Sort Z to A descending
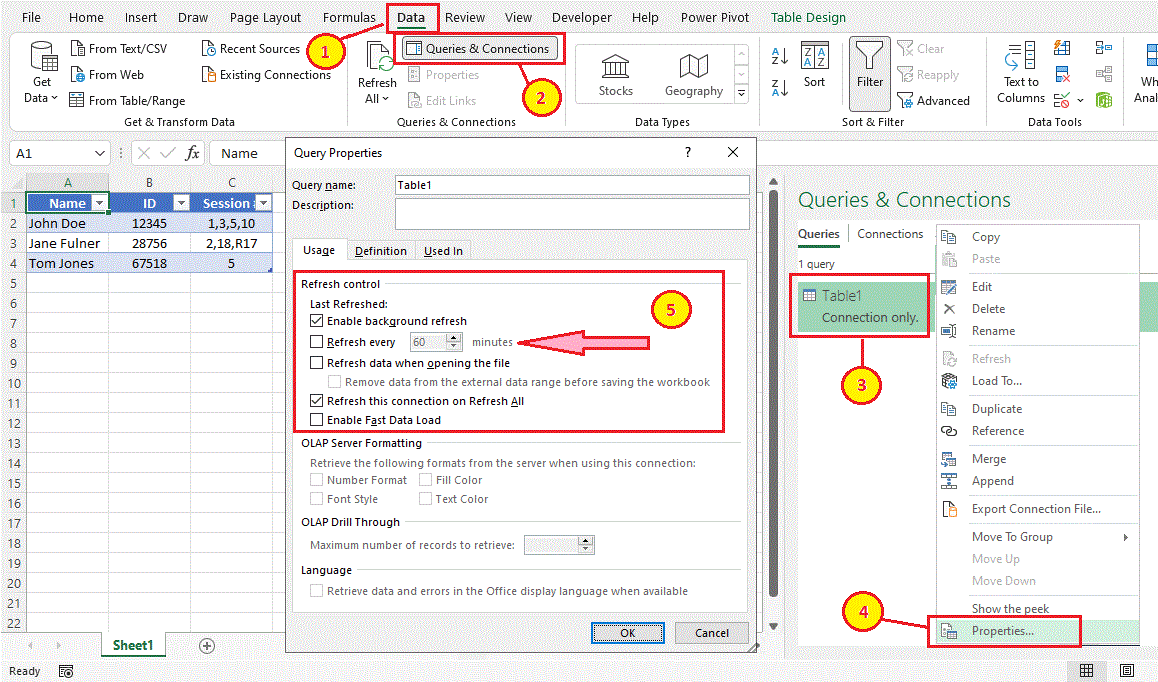This screenshot has height=682, width=1158. (x=780, y=88)
